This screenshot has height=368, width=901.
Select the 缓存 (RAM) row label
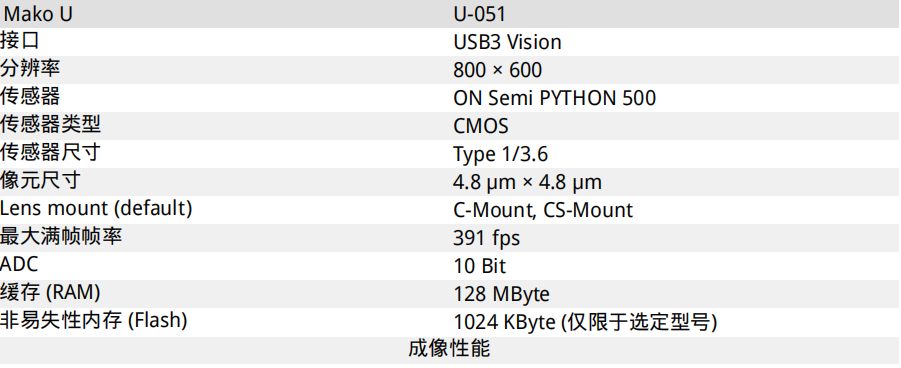click(x=50, y=292)
